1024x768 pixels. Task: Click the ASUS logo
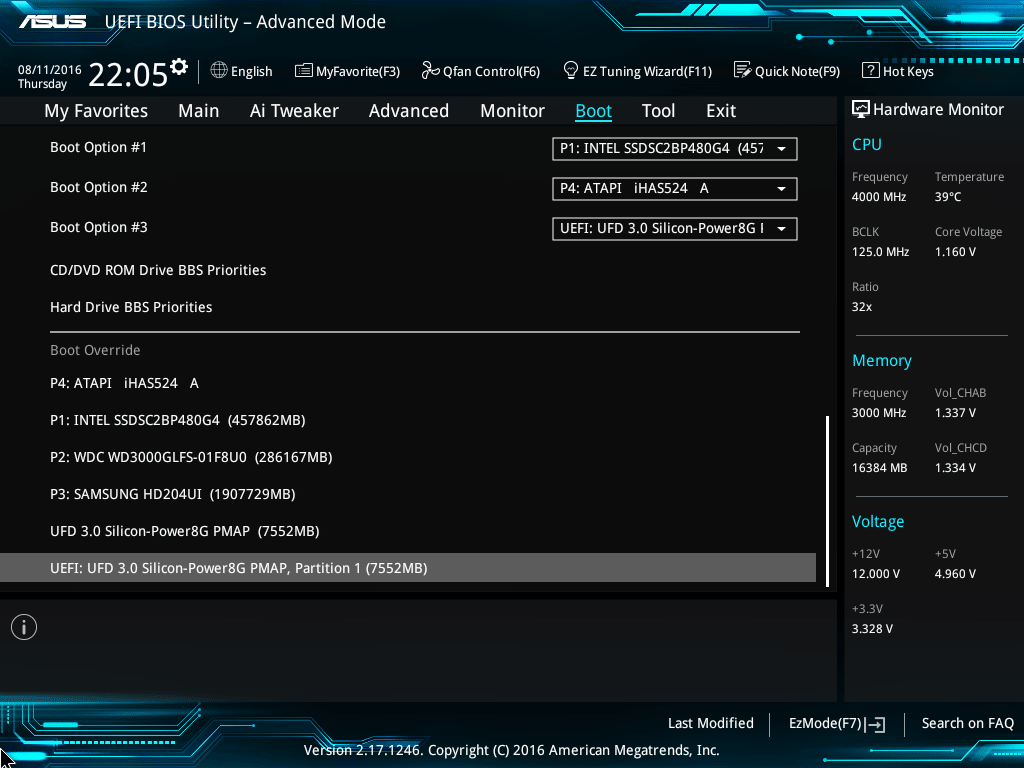[52, 22]
